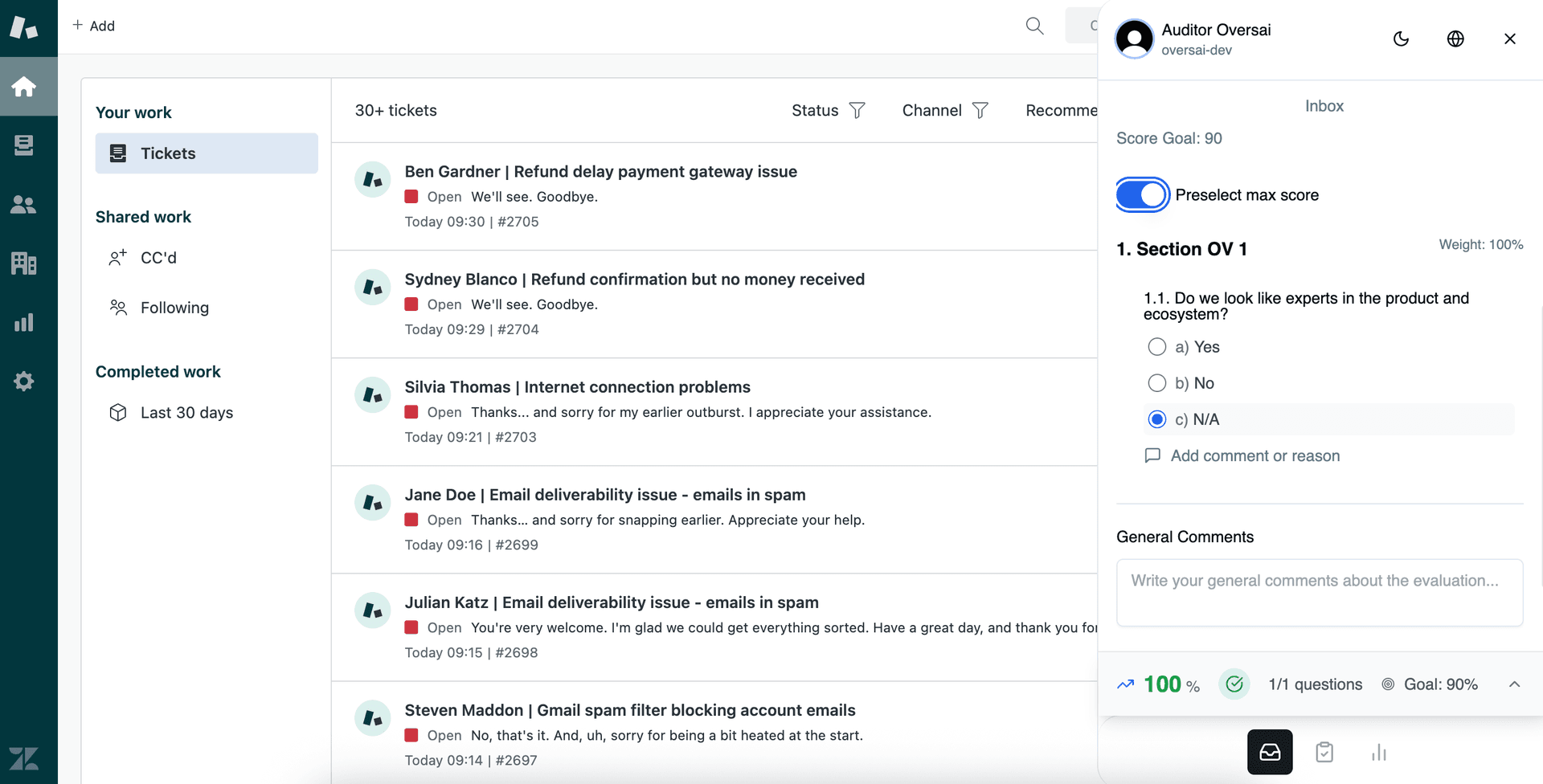Viewport: 1543px width, 784px height.
Task: Collapse the score summary with the chevron
Action: pyautogui.click(x=1512, y=684)
